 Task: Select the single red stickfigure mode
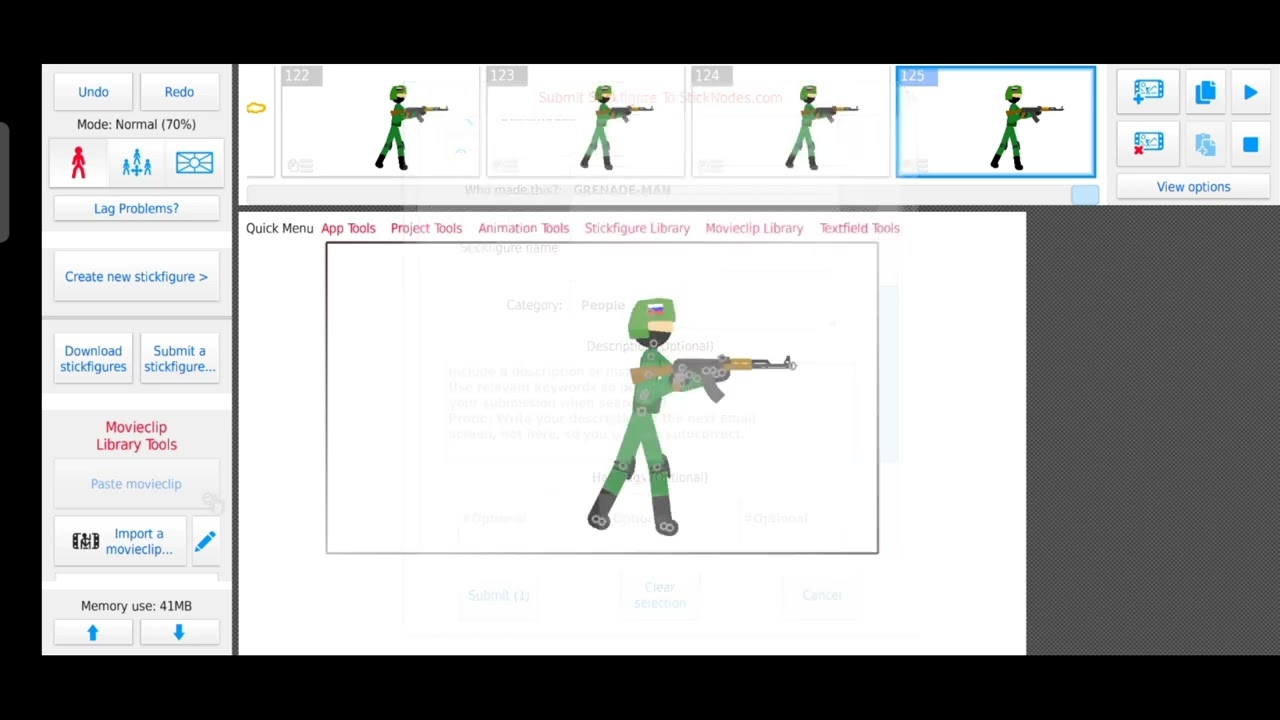(78, 163)
